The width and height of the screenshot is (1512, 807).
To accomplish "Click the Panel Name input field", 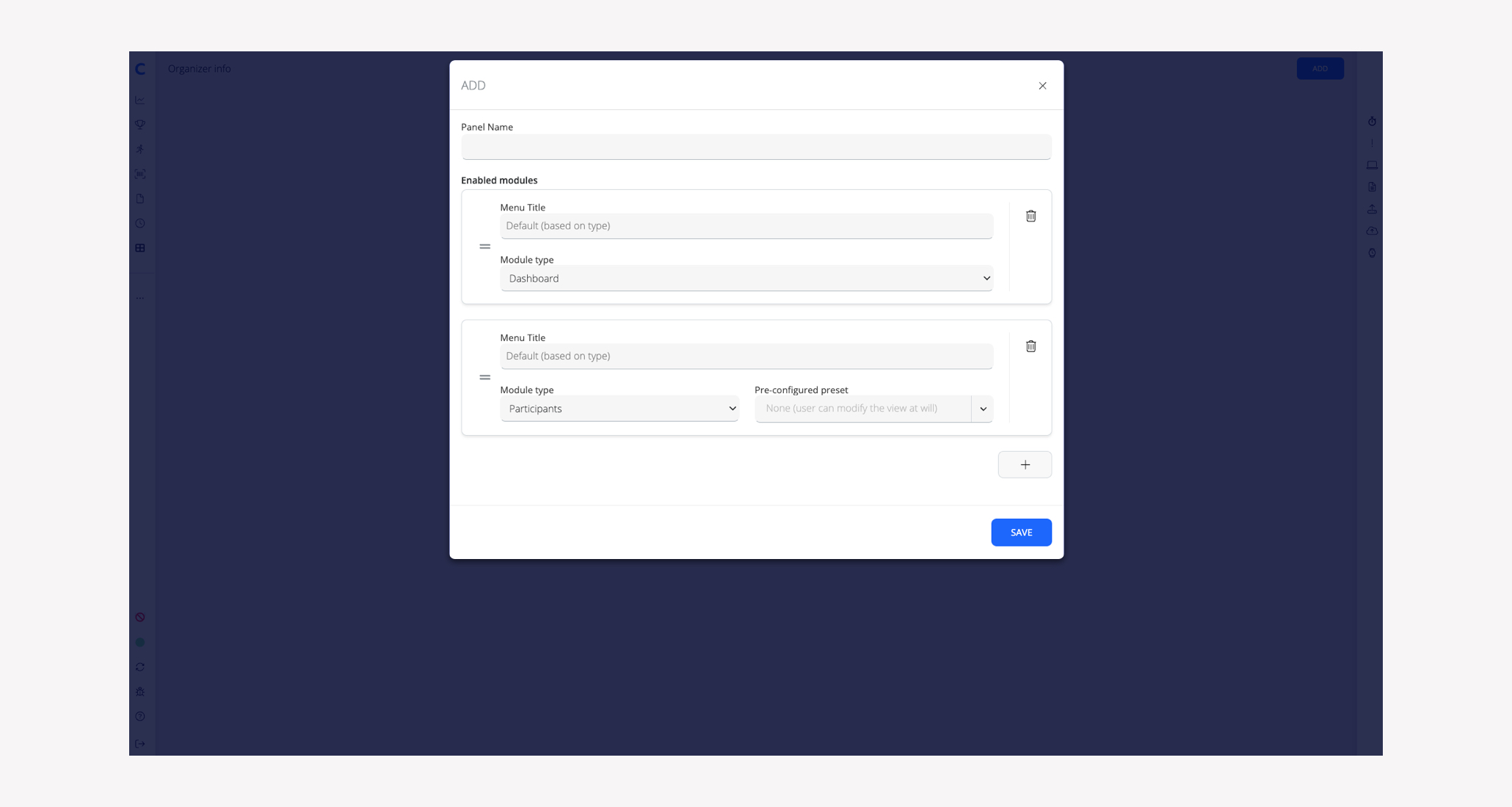I will click(756, 147).
